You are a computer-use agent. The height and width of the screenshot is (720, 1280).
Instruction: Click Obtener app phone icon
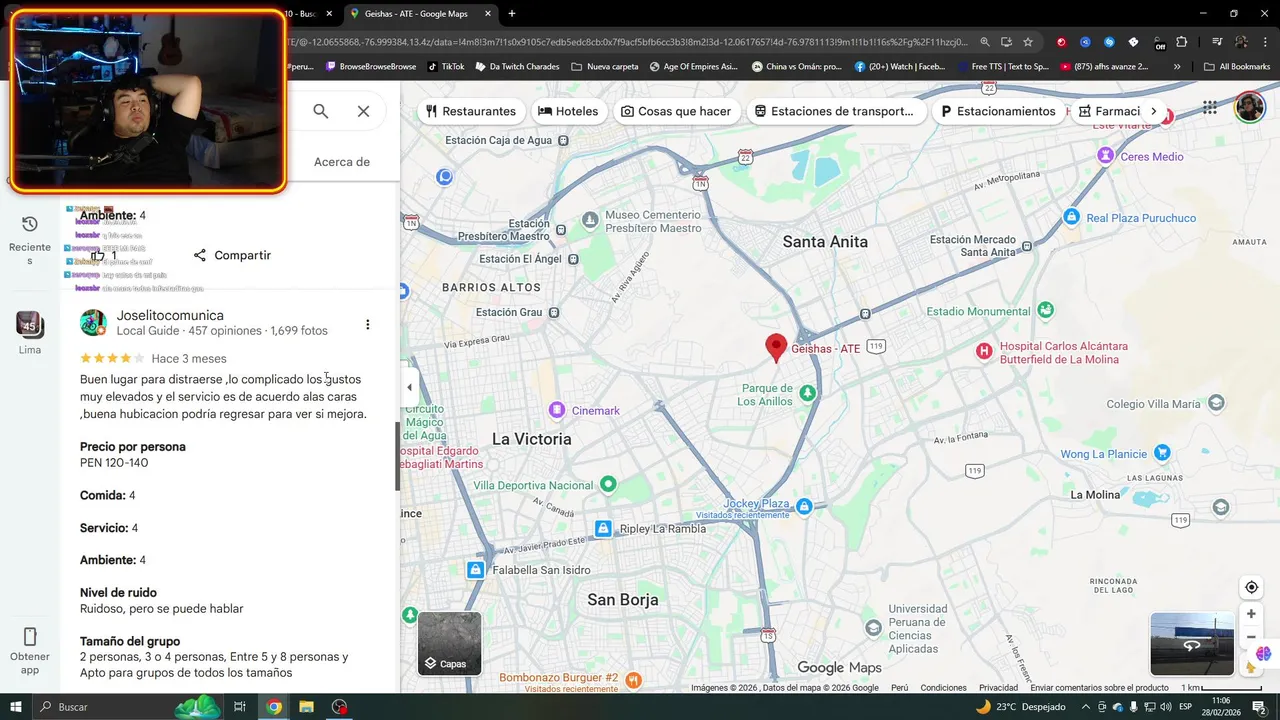[30, 637]
